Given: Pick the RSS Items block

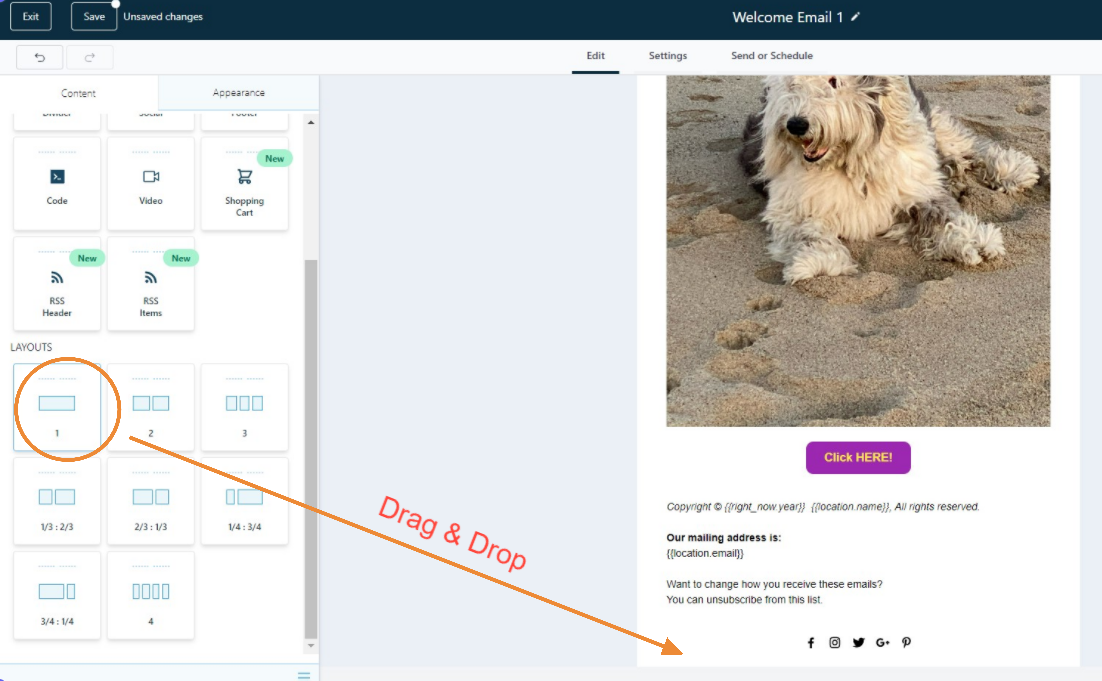Looking at the screenshot, I should [150, 284].
